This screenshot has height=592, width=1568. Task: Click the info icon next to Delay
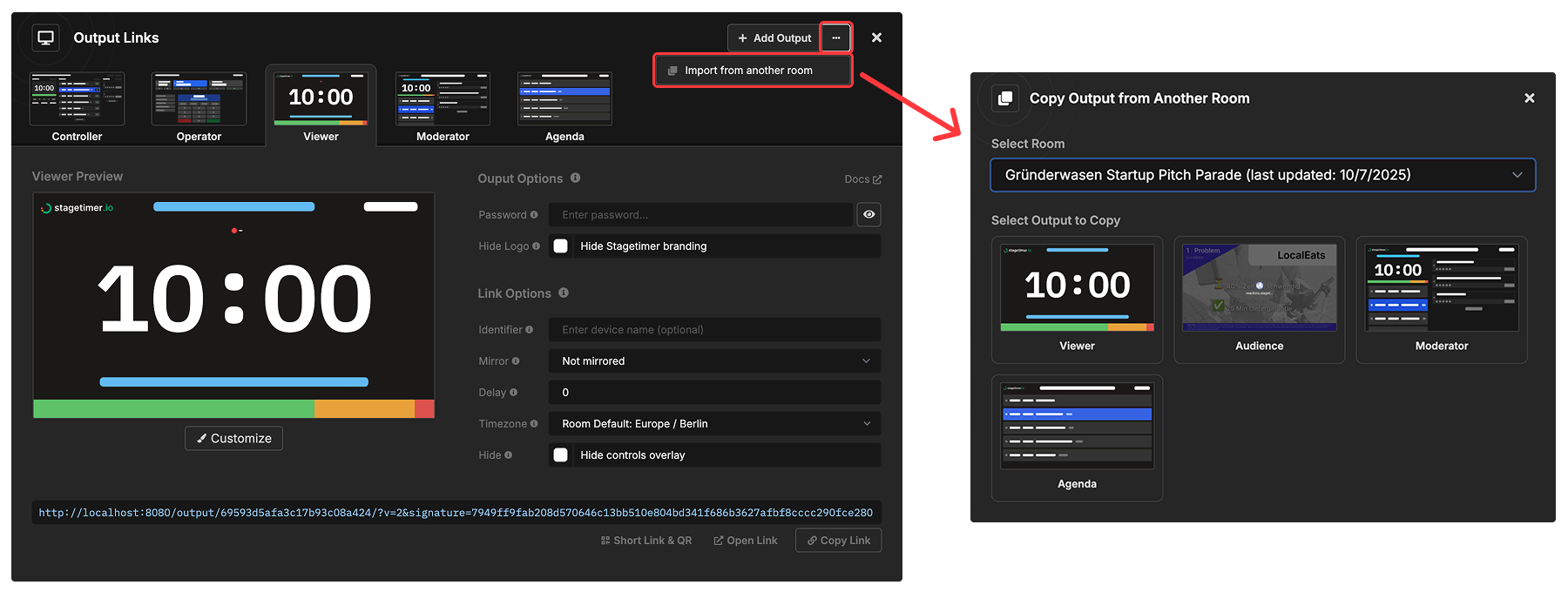point(513,392)
